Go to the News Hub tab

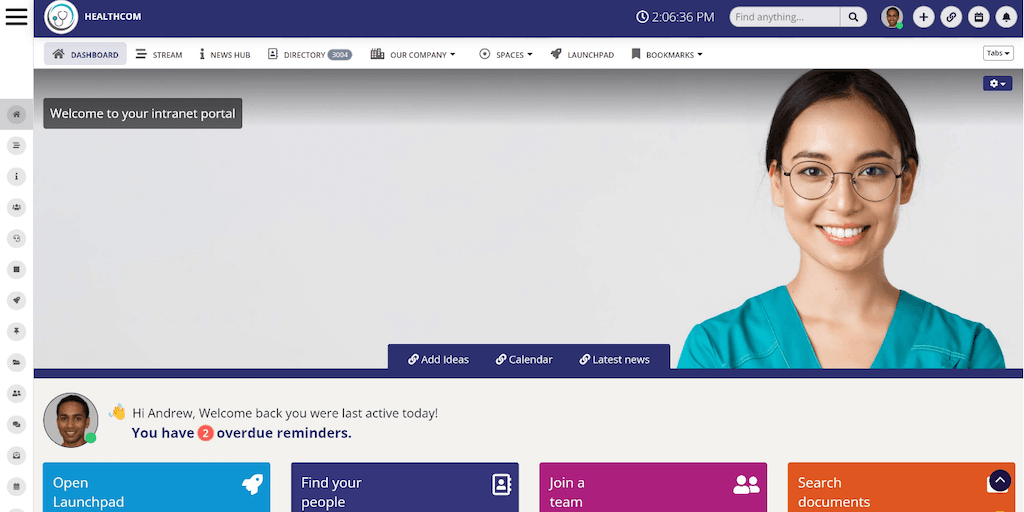coord(225,54)
